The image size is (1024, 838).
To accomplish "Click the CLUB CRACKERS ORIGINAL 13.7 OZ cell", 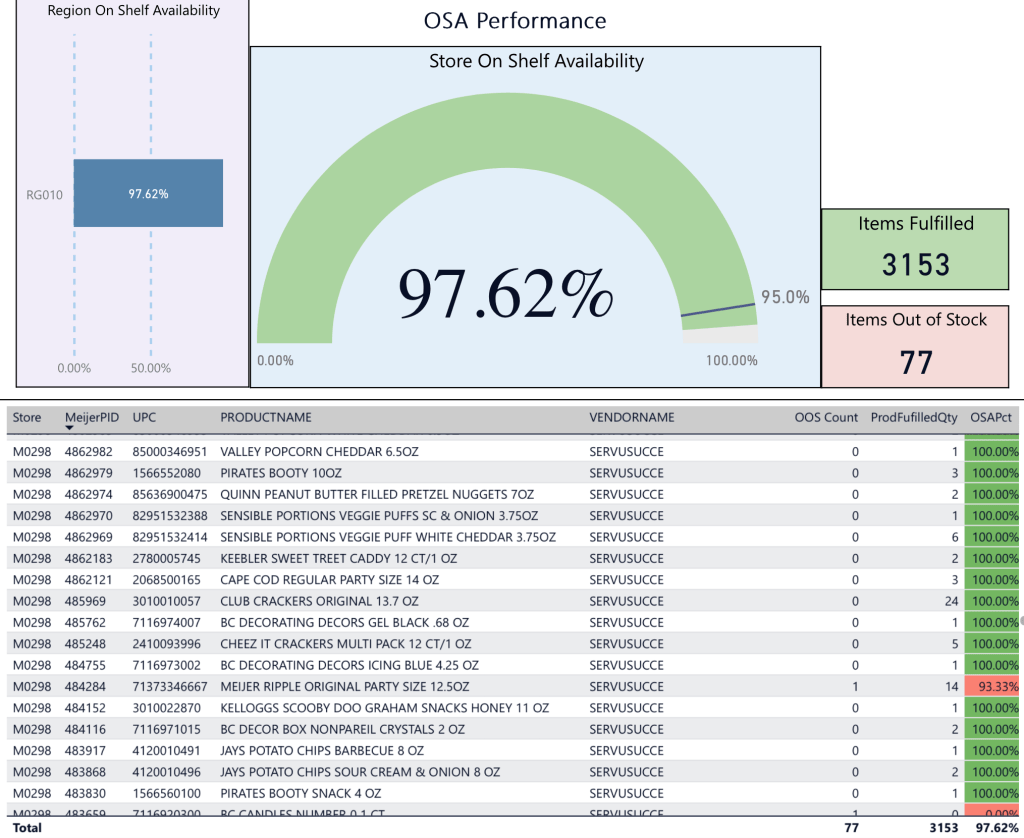I will tap(319, 601).
